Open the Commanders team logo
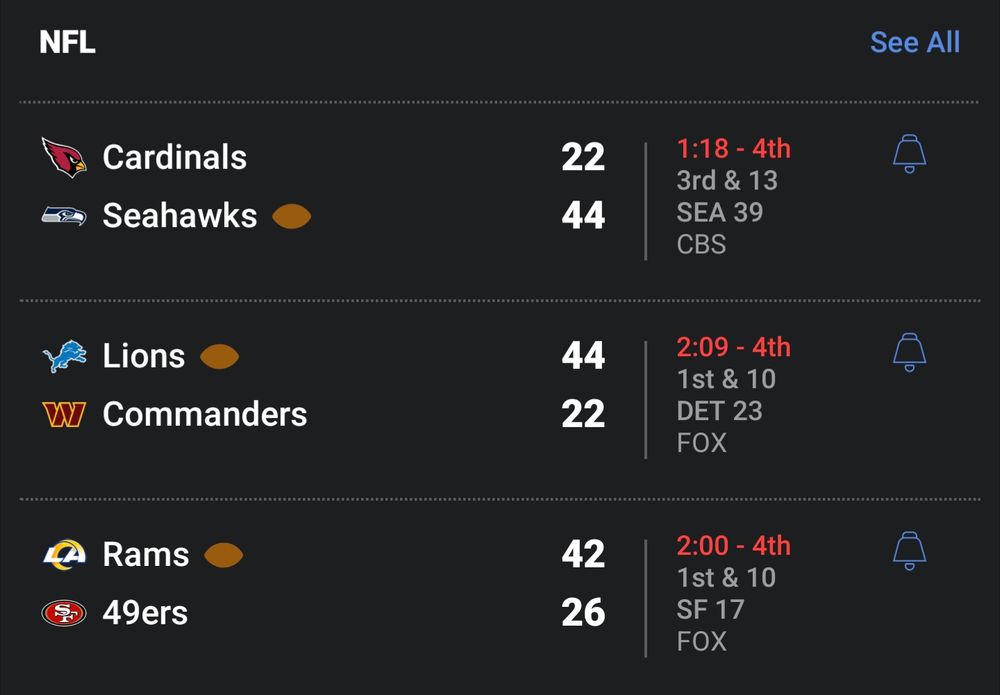This screenshot has height=695, width=1000. tap(62, 414)
